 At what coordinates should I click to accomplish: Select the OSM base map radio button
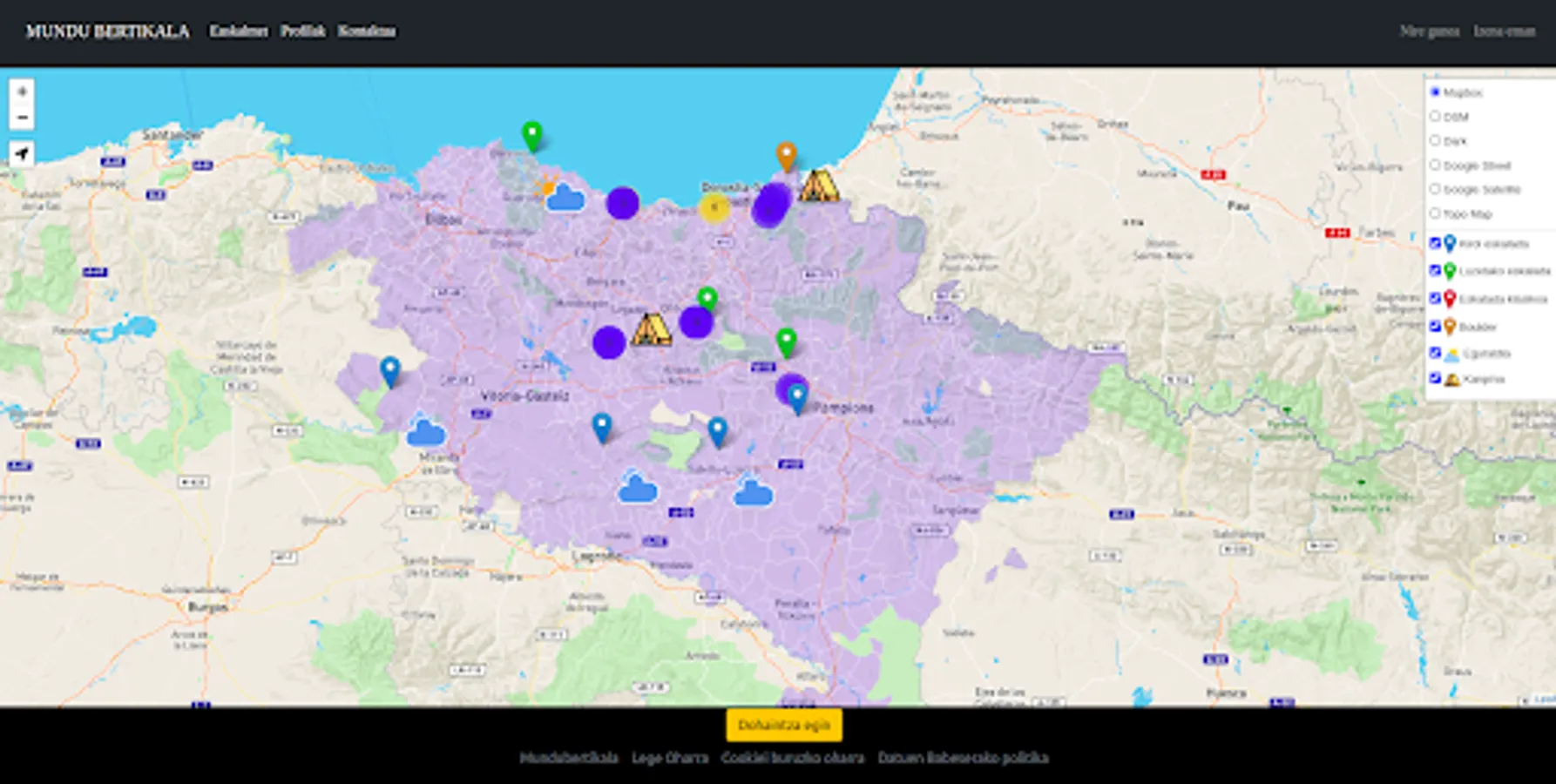click(x=1435, y=116)
